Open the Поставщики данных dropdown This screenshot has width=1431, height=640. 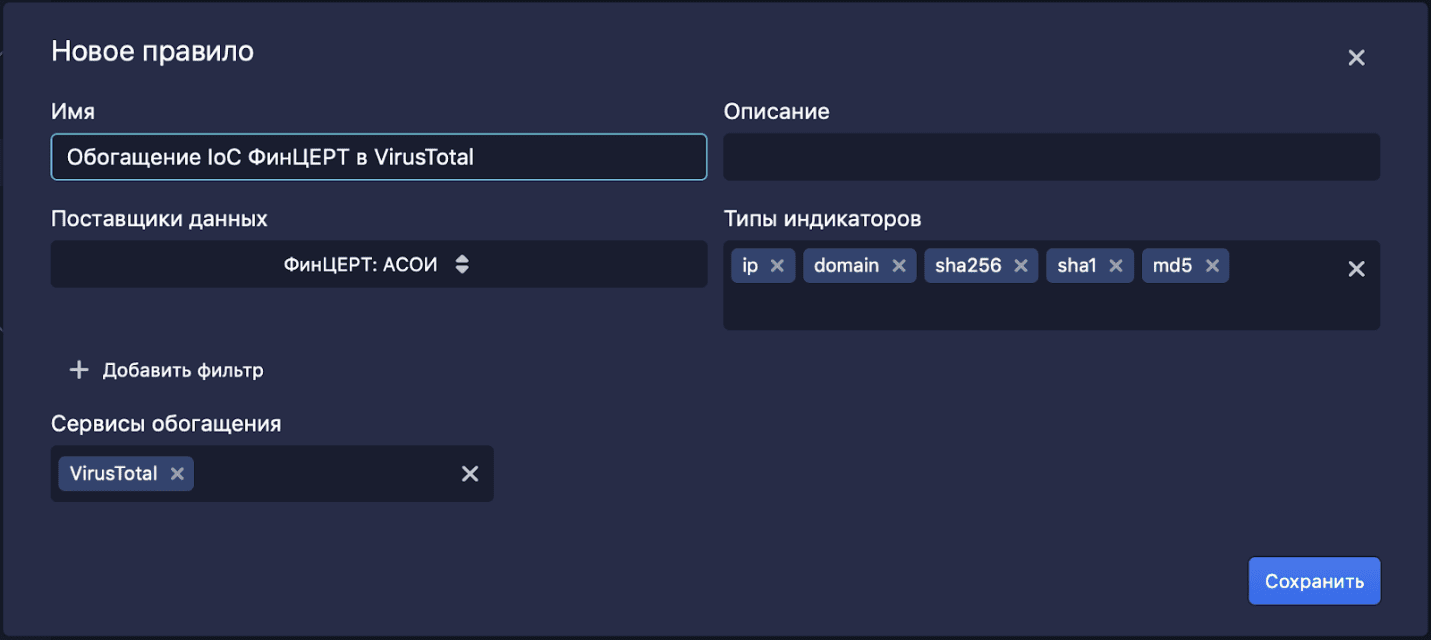tap(379, 265)
